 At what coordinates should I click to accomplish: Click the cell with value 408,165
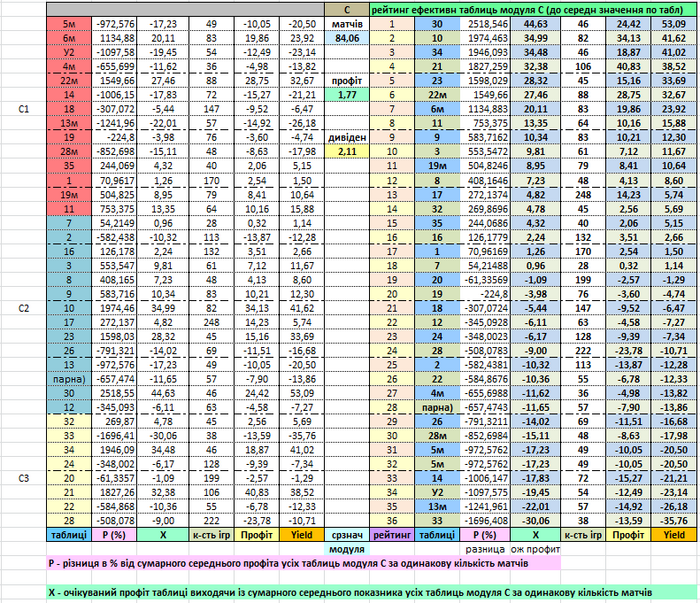tap(114, 280)
